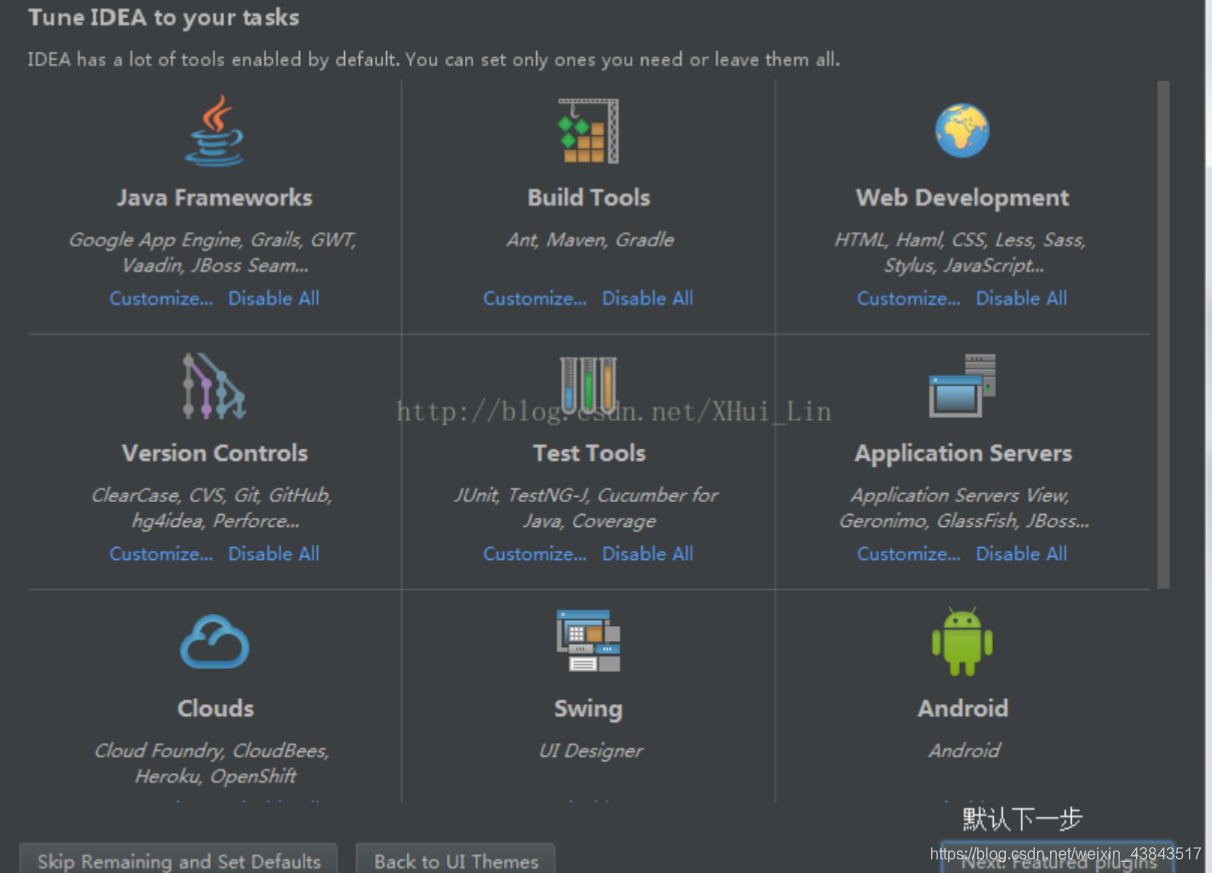
Task: Click the vertical scrollbar of the tools list
Action: click(1163, 335)
